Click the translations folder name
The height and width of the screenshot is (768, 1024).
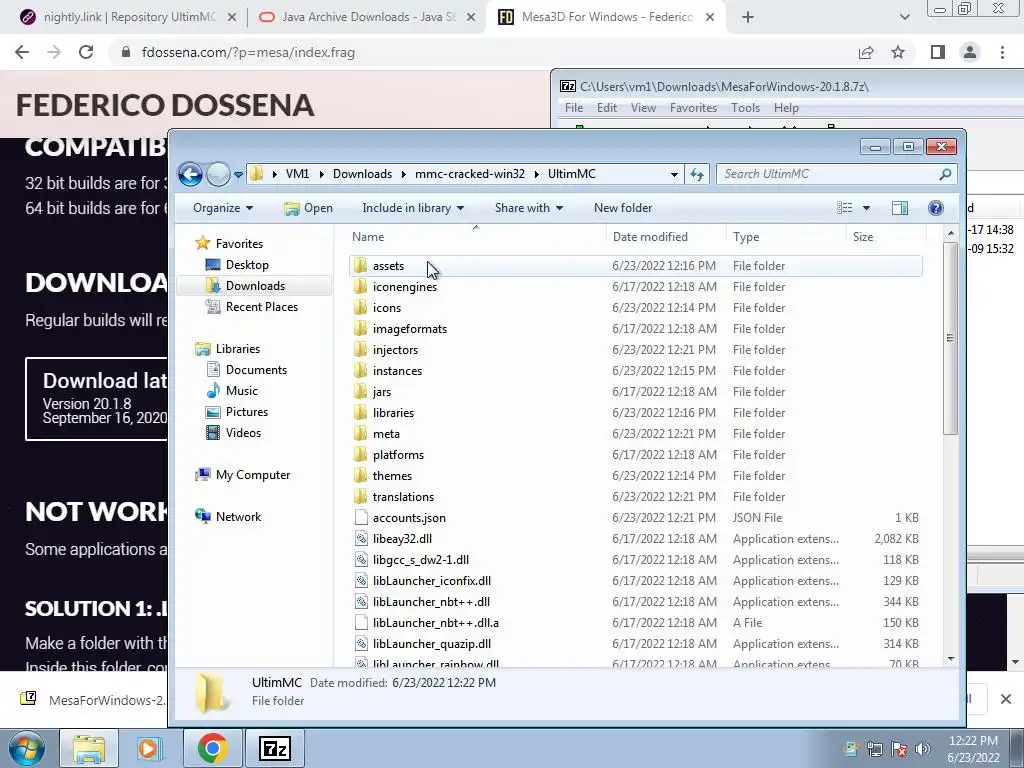coord(403,497)
